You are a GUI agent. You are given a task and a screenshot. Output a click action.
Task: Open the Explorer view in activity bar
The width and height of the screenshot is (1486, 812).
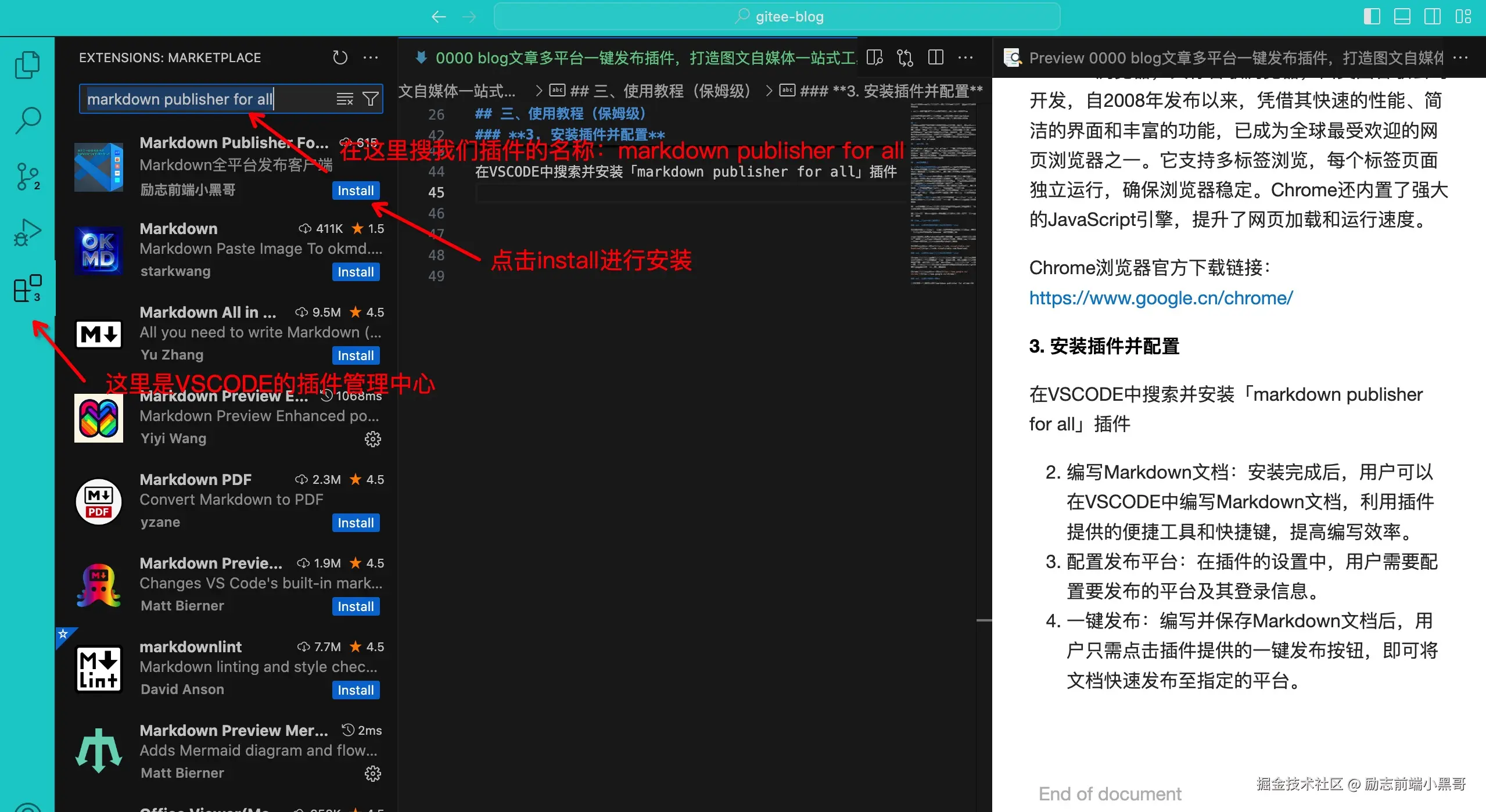[27, 64]
